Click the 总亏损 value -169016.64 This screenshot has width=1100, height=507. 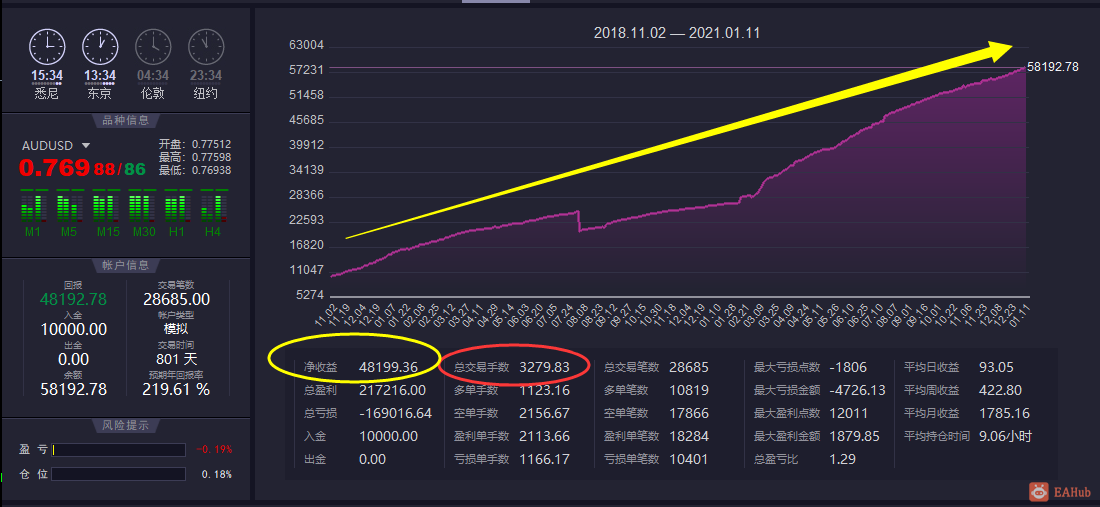[395, 413]
